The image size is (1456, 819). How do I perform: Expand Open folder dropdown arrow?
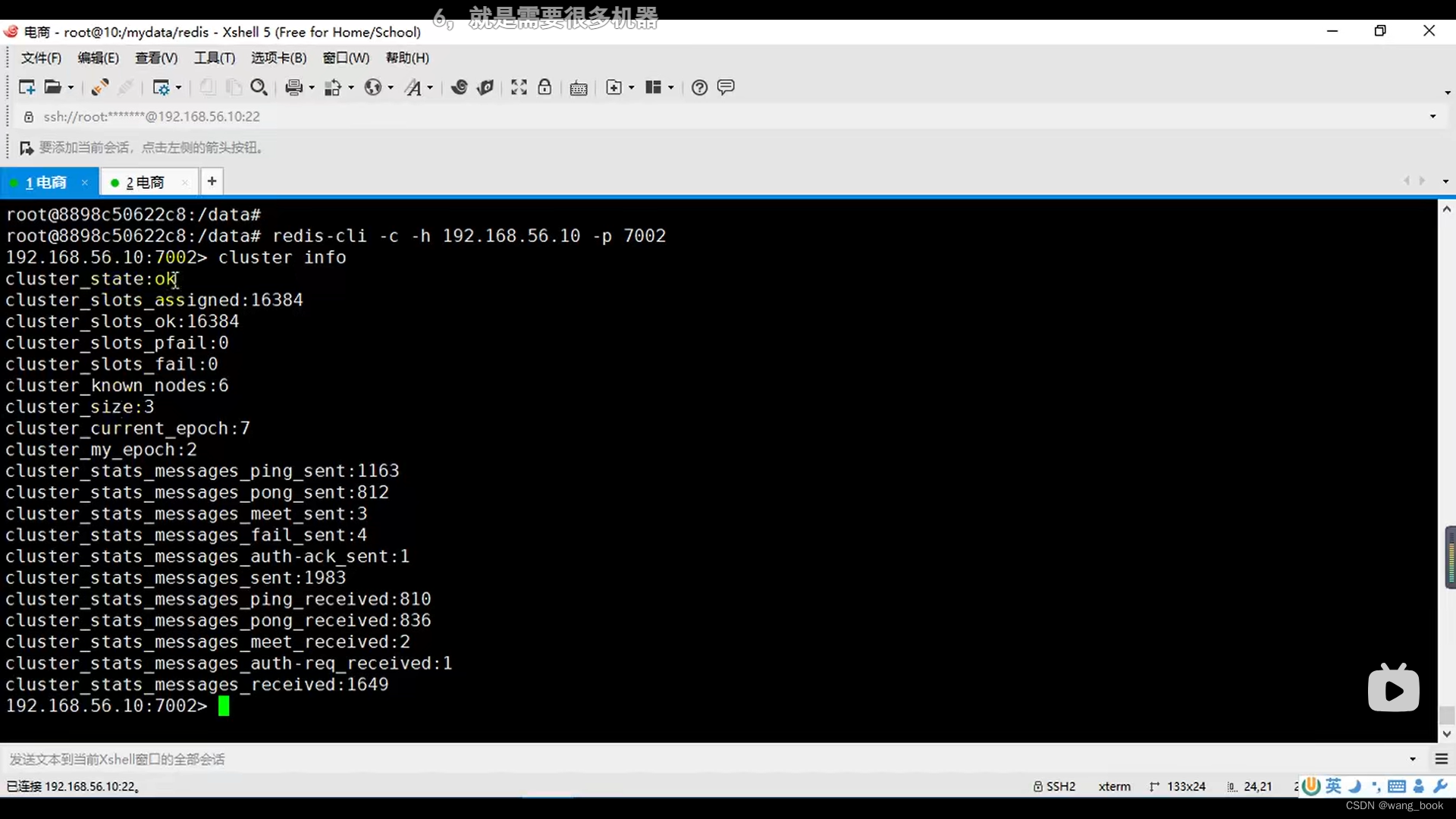(x=71, y=88)
